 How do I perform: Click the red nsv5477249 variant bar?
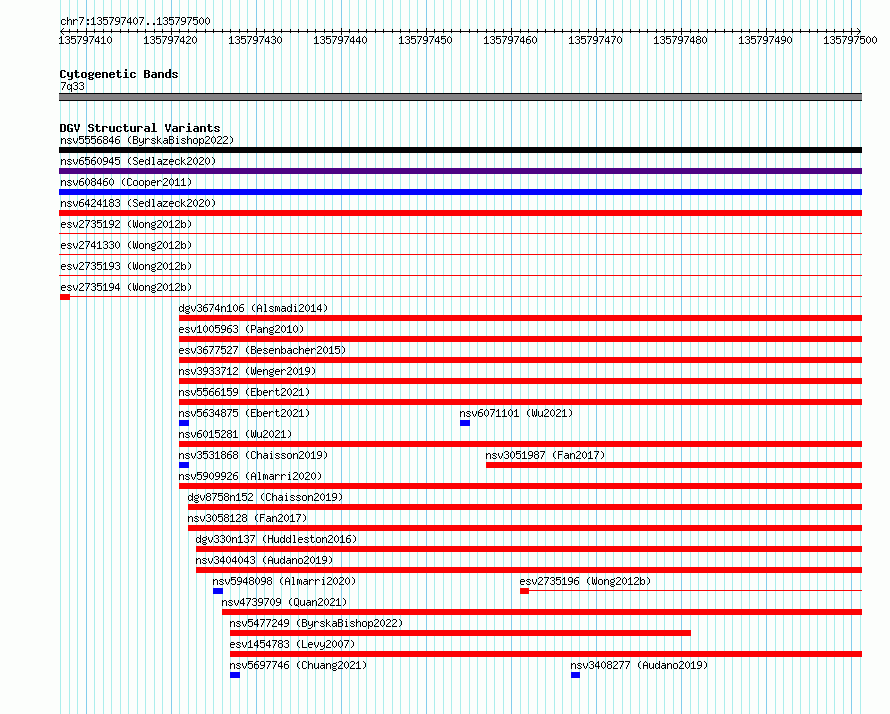[460, 633]
